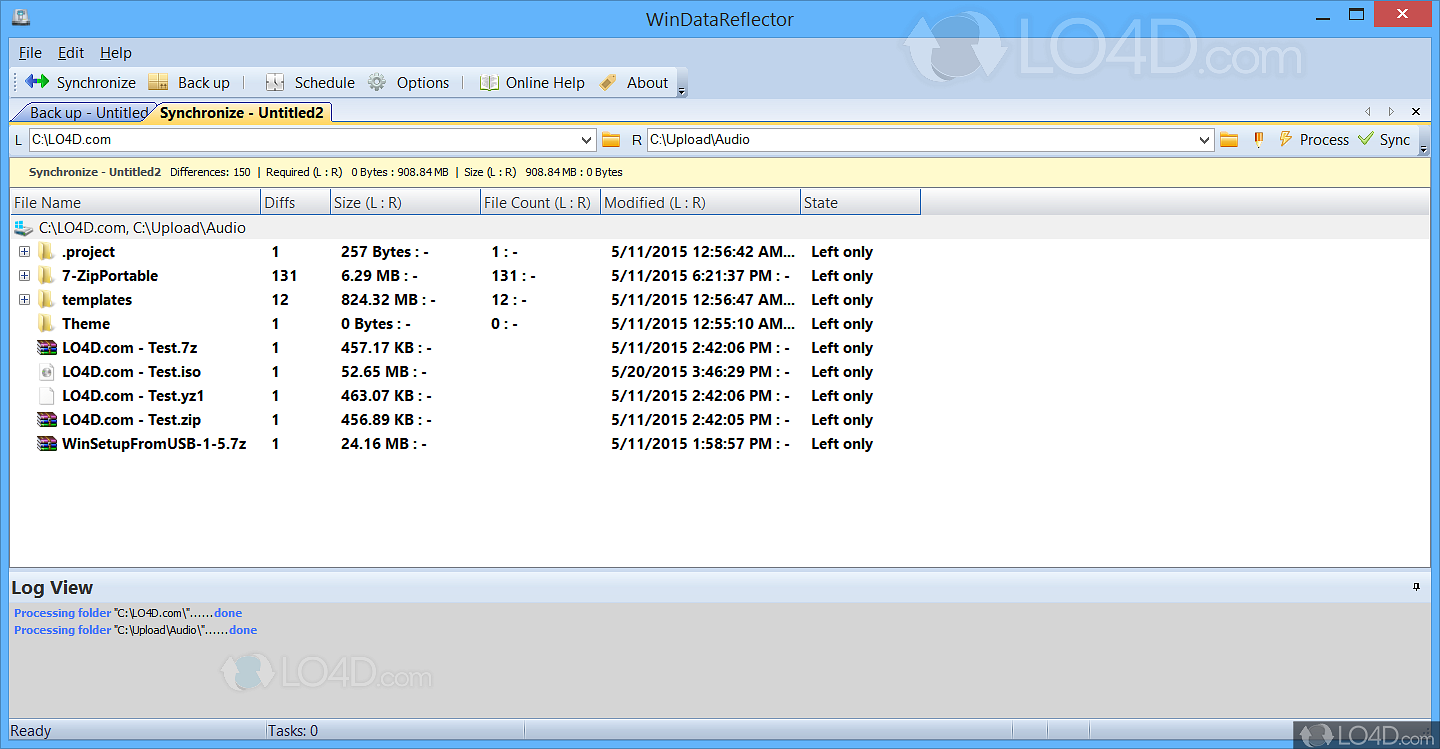Expand the 7-ZipPortable folder node
The height and width of the screenshot is (749, 1440).
(23, 275)
